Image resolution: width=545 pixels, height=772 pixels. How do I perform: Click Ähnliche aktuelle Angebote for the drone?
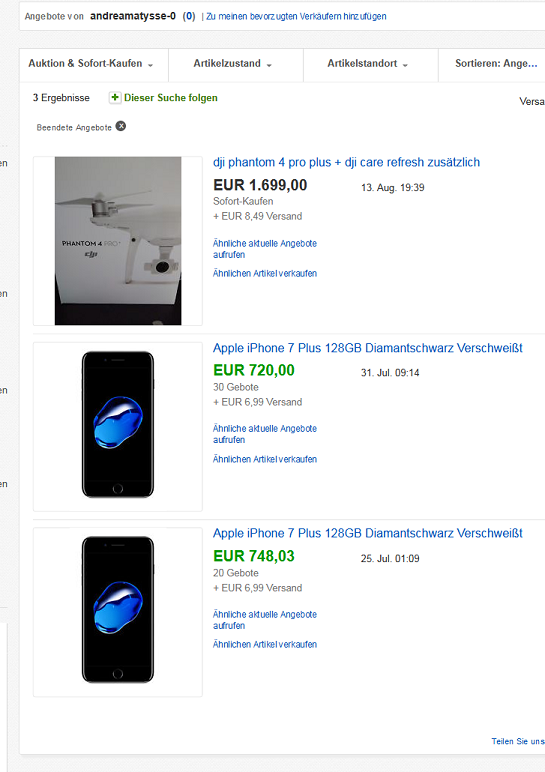(x=265, y=249)
